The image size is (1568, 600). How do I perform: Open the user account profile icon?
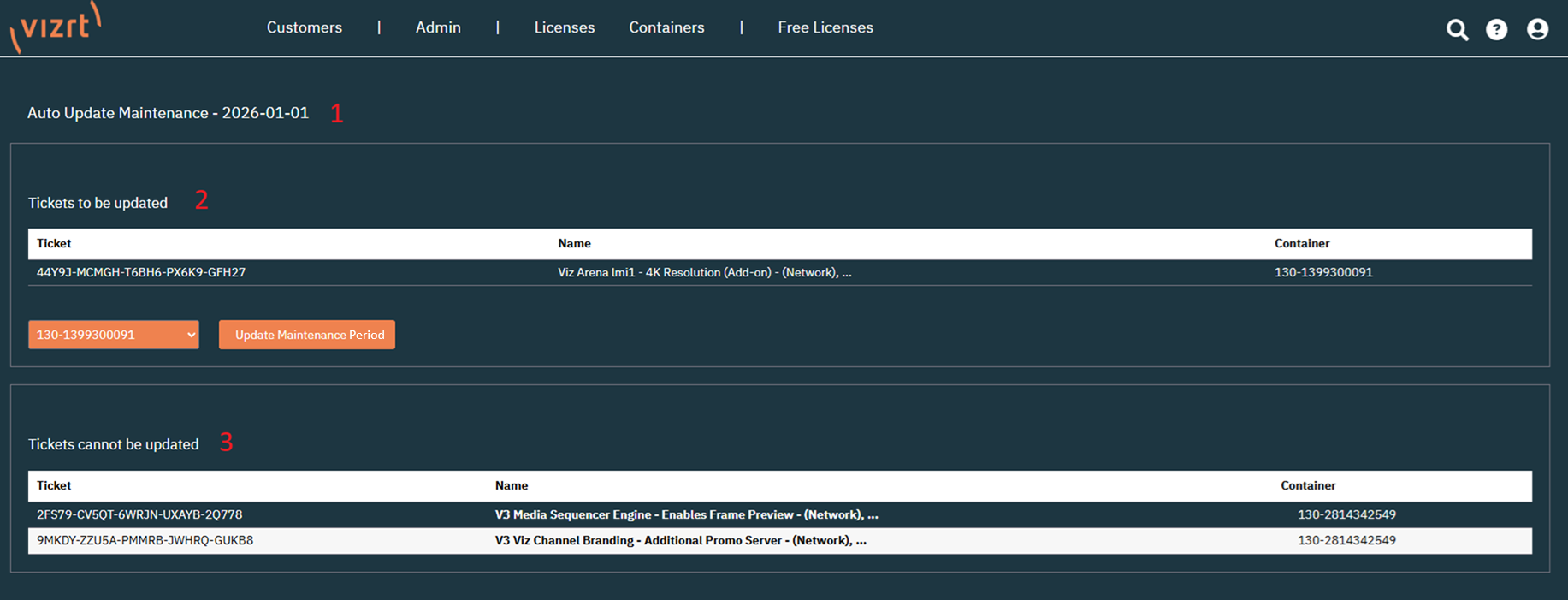click(1537, 30)
